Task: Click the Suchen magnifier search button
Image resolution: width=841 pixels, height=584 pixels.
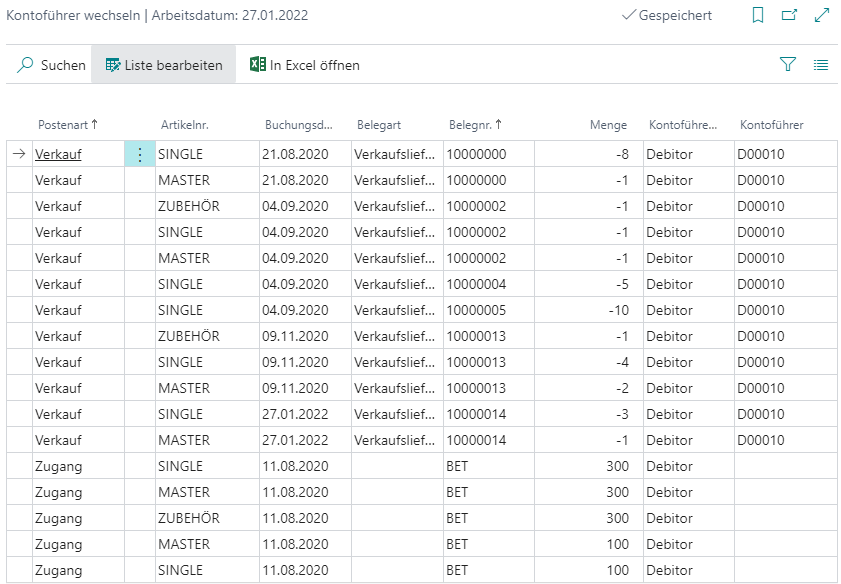Action: pos(52,65)
